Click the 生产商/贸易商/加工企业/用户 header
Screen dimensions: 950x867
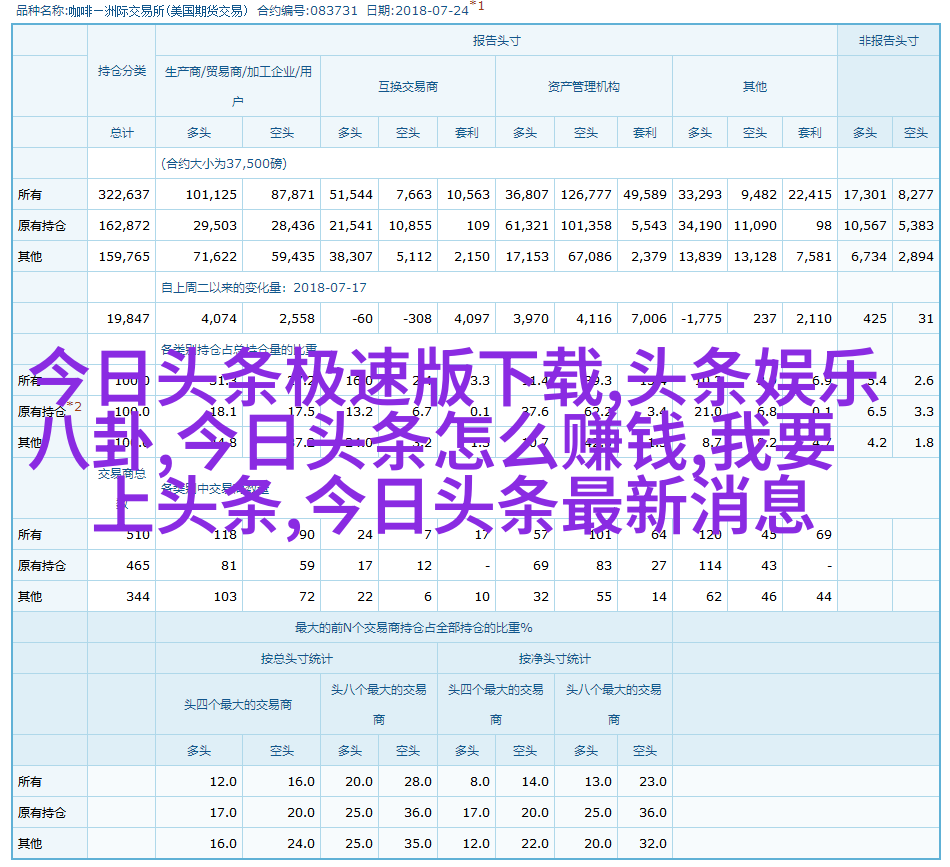[238, 86]
